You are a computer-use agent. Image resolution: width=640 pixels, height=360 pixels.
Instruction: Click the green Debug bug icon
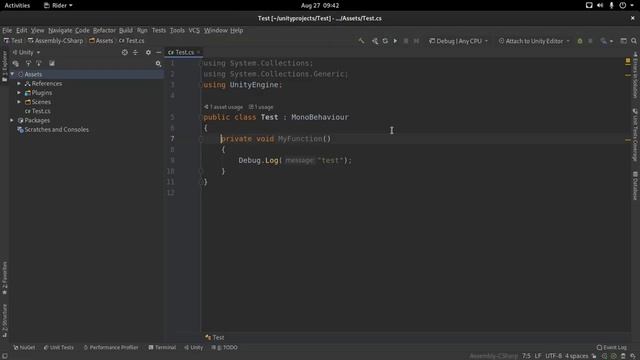coord(580,41)
